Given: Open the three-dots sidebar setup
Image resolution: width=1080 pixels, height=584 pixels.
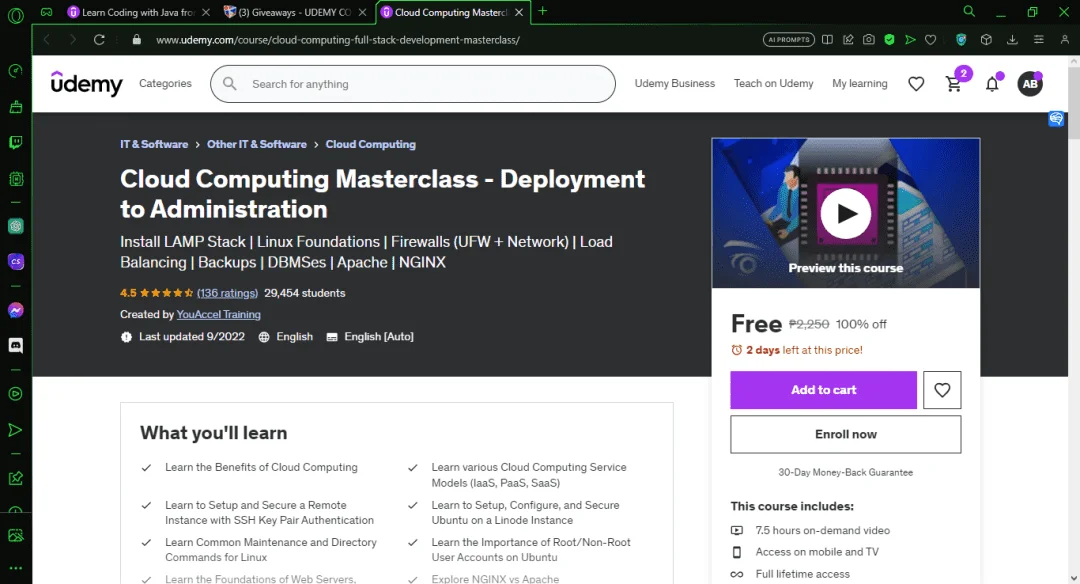Looking at the screenshot, I should coord(15,568).
